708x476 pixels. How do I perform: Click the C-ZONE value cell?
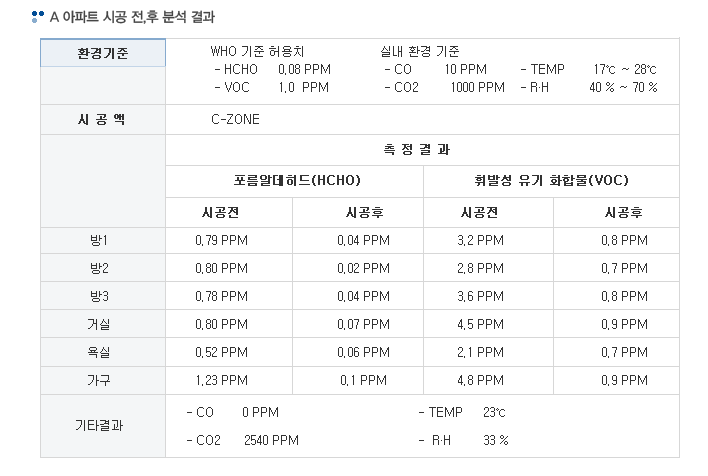235,119
